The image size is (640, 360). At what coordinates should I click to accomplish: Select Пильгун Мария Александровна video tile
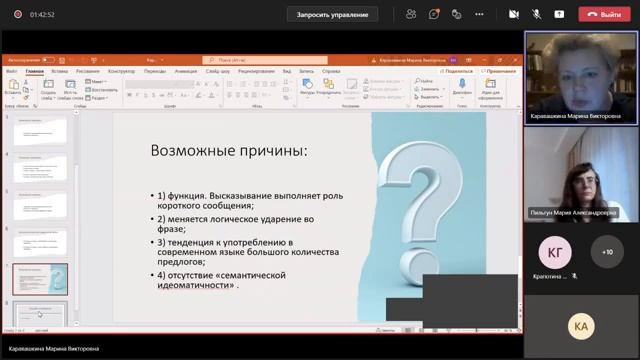point(581,175)
